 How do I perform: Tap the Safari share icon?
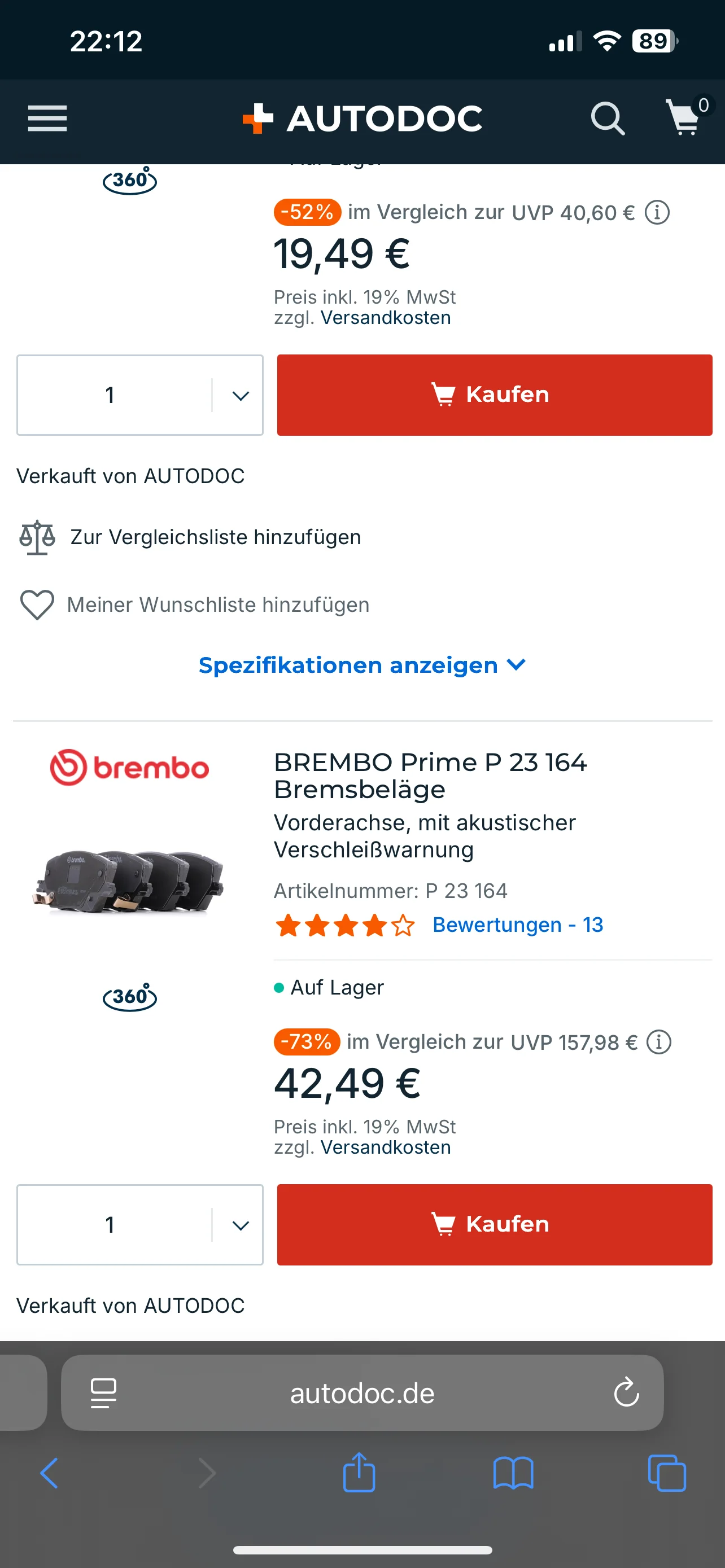(x=359, y=1473)
